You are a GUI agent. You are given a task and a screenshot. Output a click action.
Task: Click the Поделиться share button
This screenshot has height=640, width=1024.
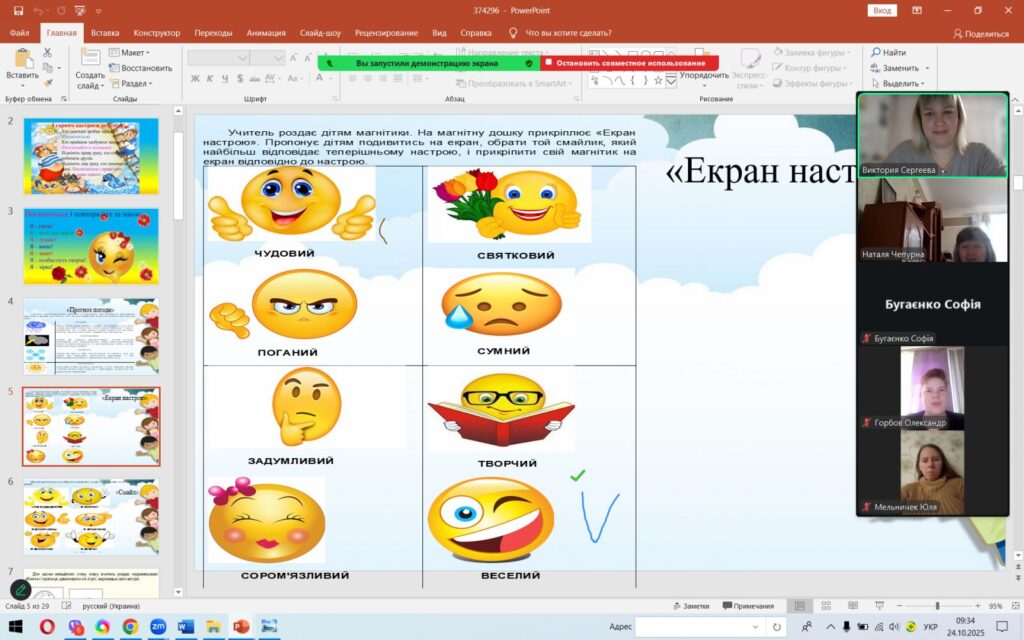pos(981,33)
